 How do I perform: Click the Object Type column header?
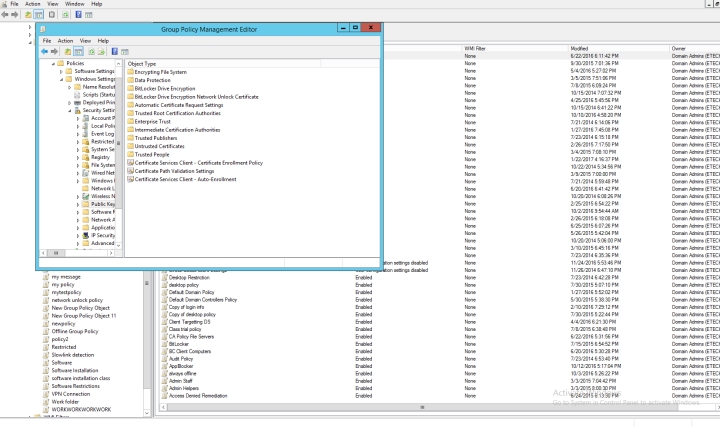tap(143, 63)
